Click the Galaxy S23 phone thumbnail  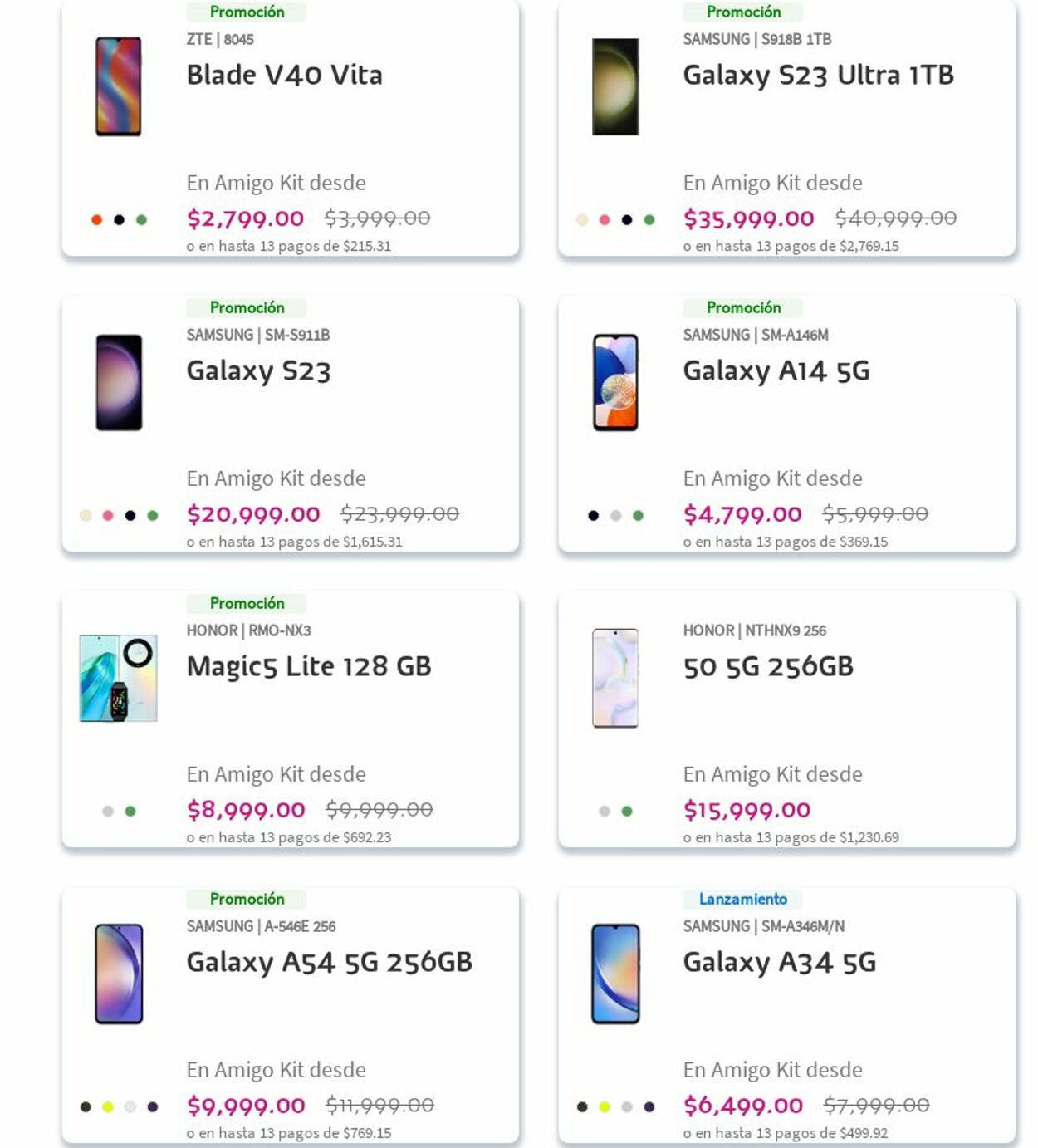[119, 382]
